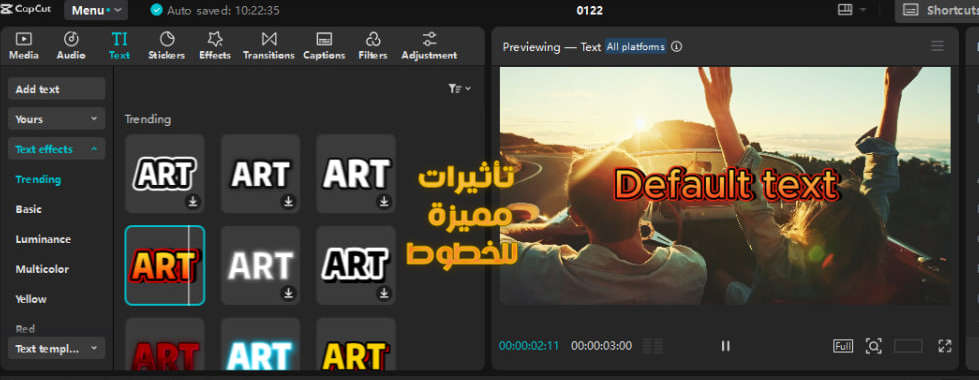The height and width of the screenshot is (380, 979).
Task: Choose the Multicolor category
Action: click(x=42, y=269)
